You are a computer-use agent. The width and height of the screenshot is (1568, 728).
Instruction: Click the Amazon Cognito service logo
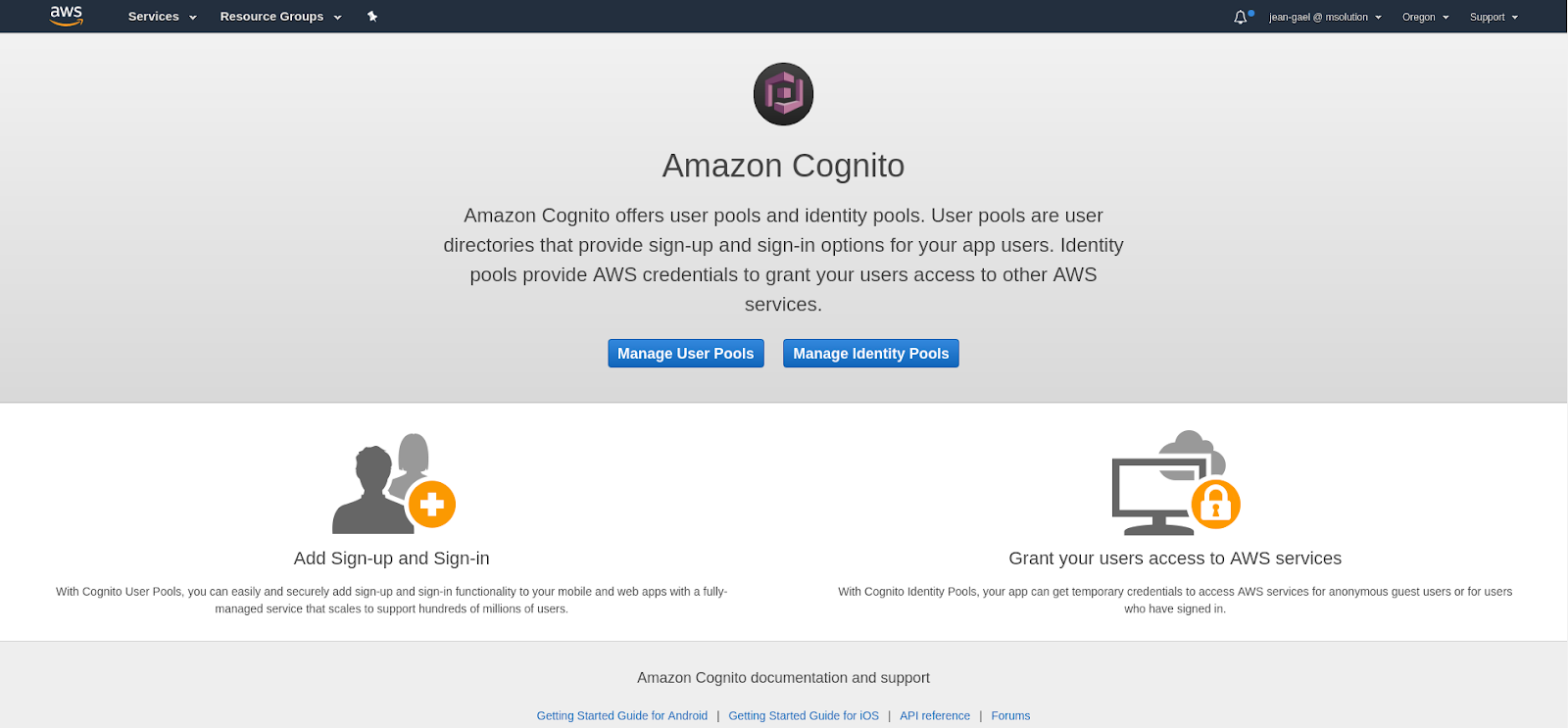tap(783, 94)
